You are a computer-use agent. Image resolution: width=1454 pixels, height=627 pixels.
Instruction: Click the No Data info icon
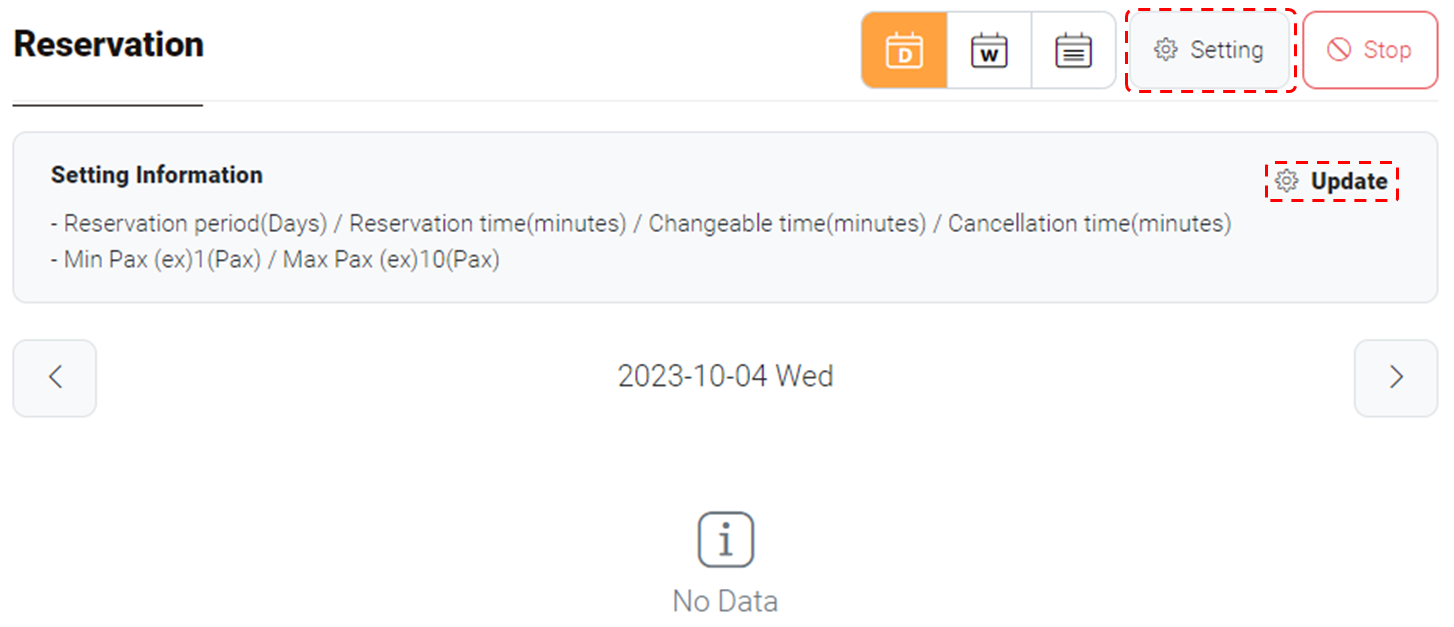point(726,538)
